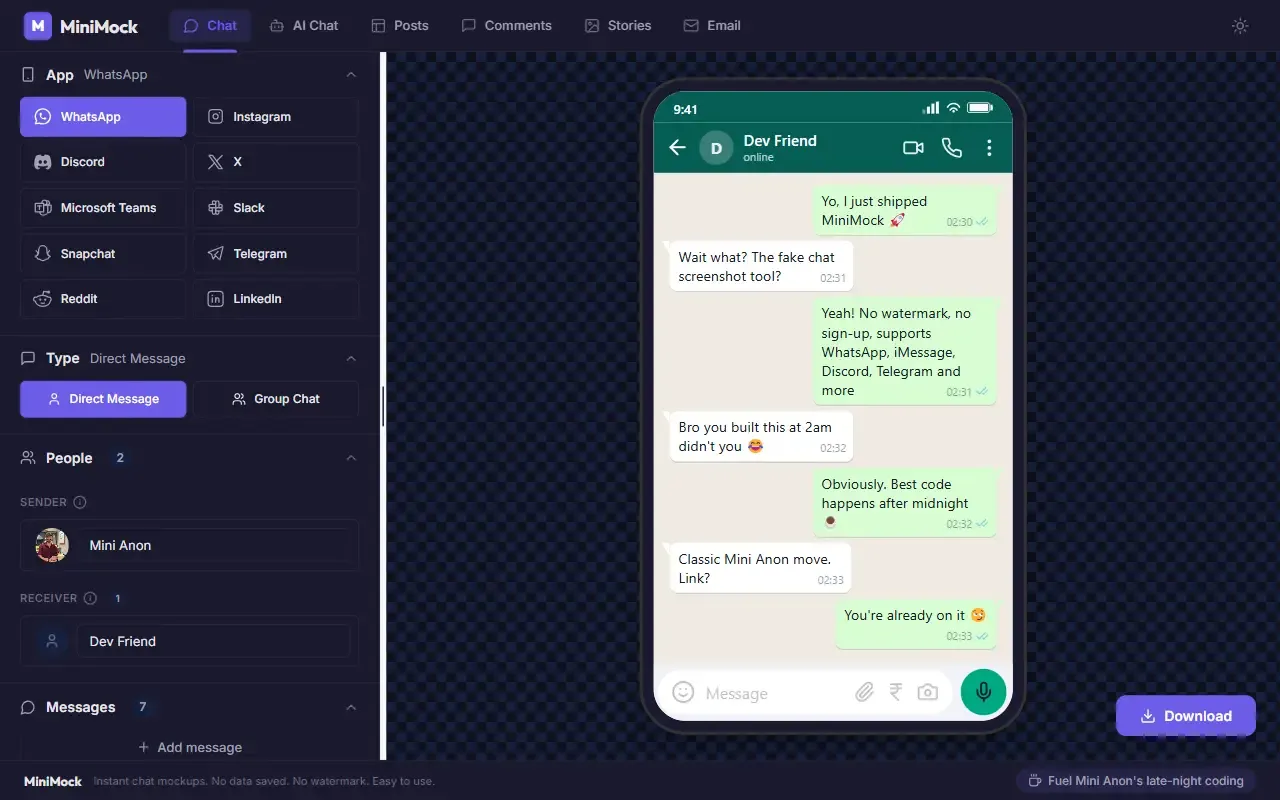
Task: Select the Telegram app option
Action: (x=276, y=254)
